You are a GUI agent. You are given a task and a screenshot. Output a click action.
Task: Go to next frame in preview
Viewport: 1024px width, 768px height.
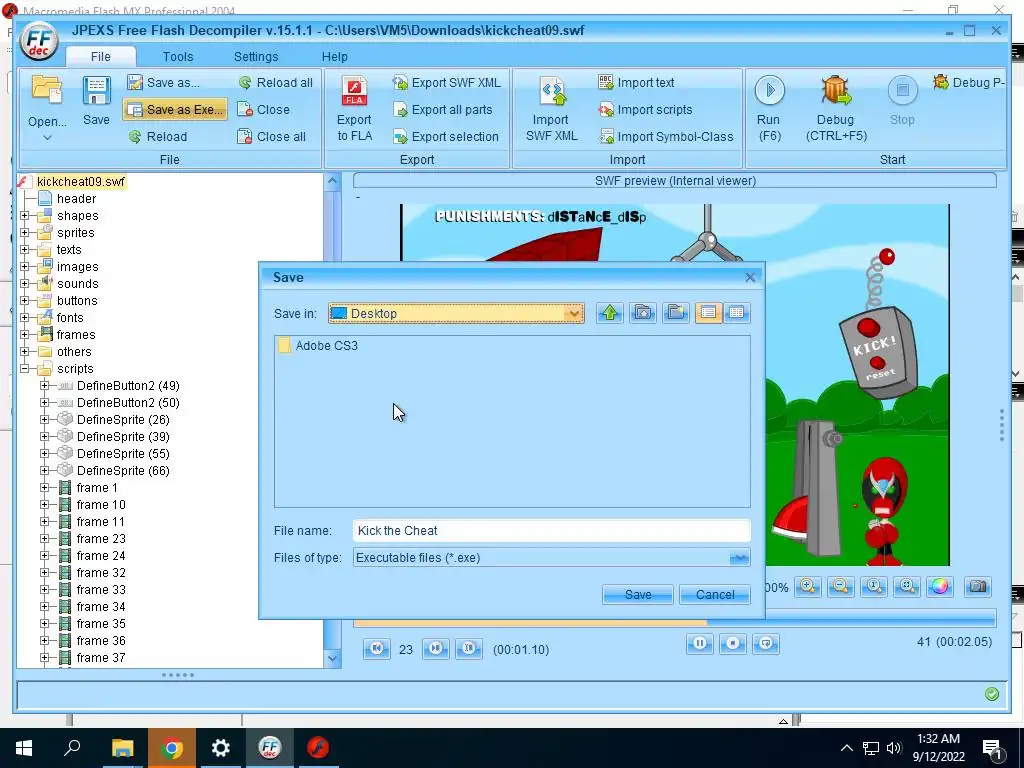tap(436, 648)
